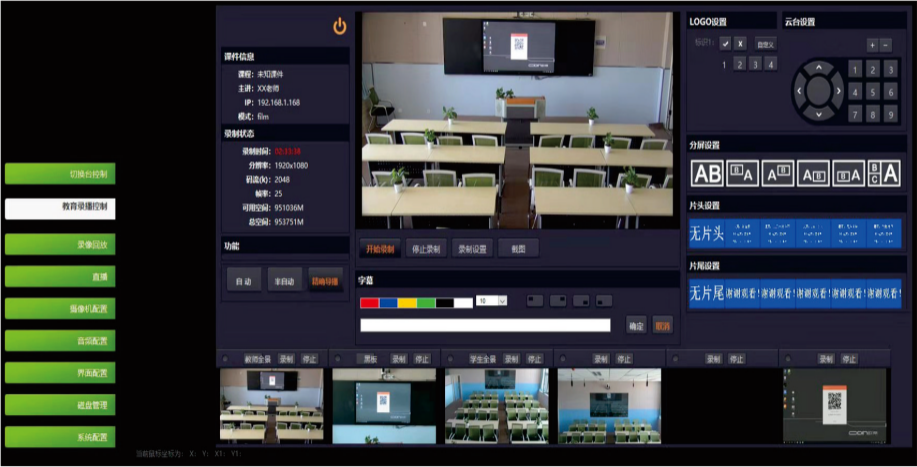The width and height of the screenshot is (917, 467).
Task: Toggle checkbox beside 教师全景 channel
Action: click(x=226, y=358)
